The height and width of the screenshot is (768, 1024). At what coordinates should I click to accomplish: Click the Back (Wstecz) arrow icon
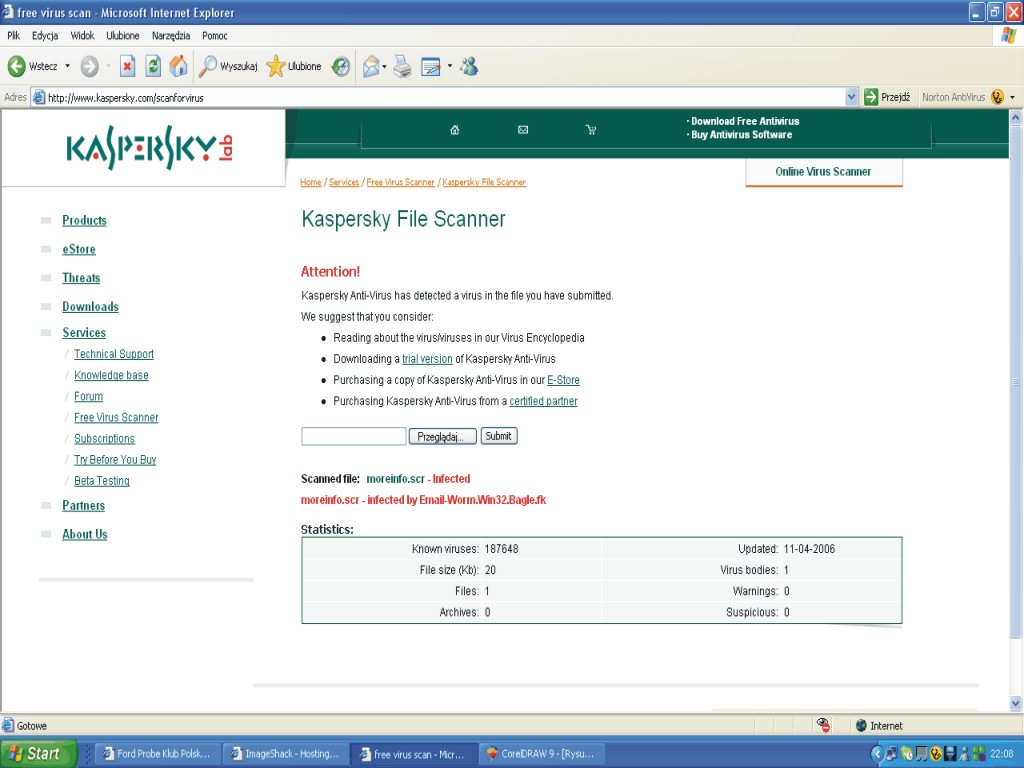click(16, 66)
